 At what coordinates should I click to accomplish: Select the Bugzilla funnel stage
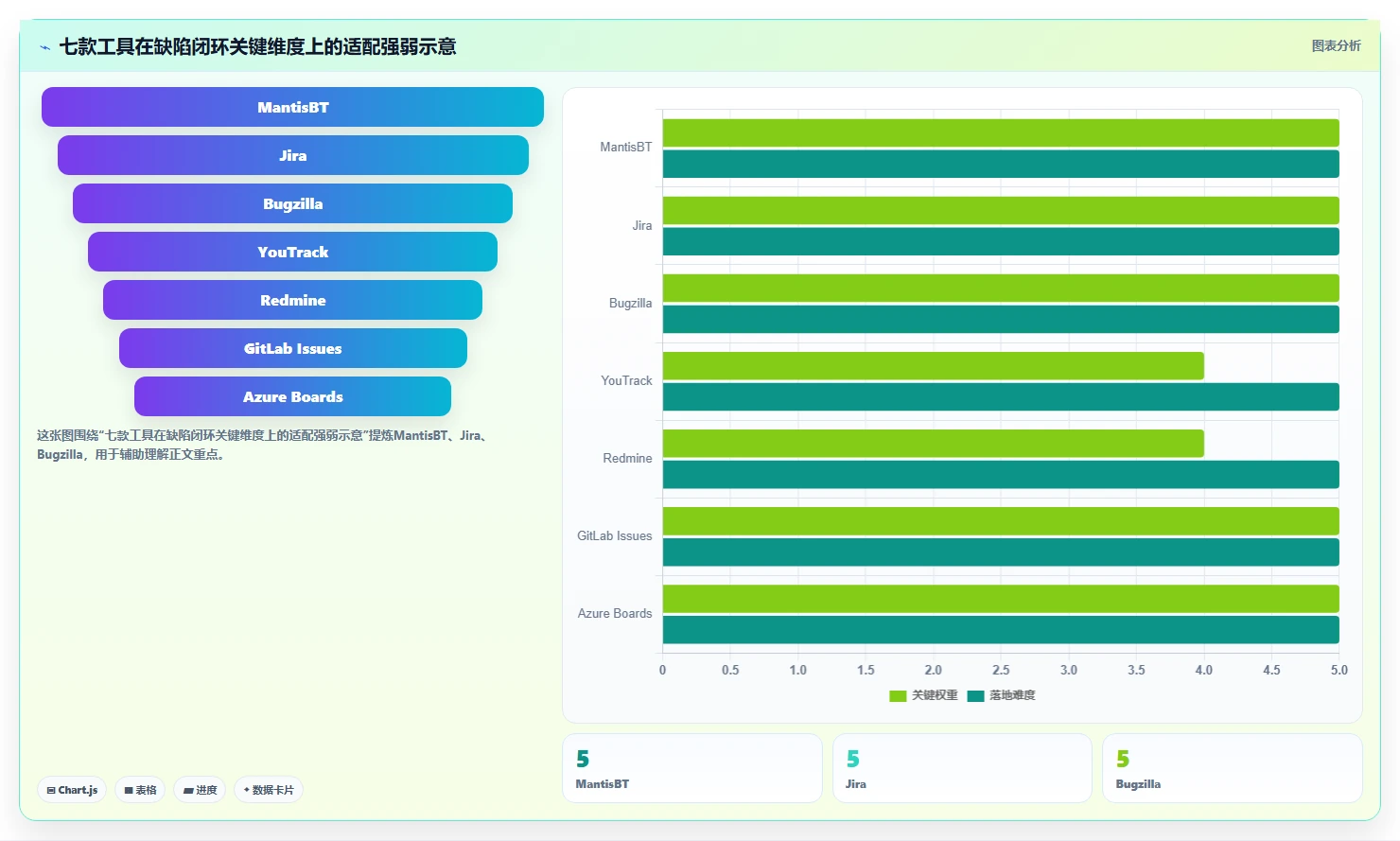pos(292,203)
